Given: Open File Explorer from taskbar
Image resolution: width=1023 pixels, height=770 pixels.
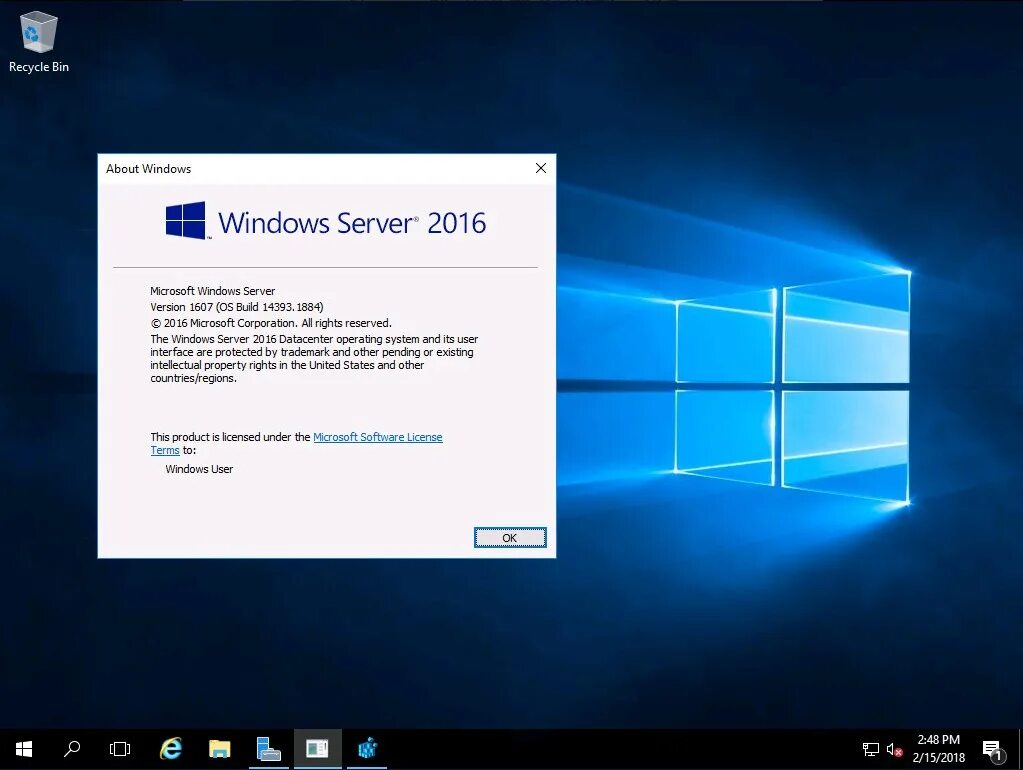Looking at the screenshot, I should [x=220, y=749].
